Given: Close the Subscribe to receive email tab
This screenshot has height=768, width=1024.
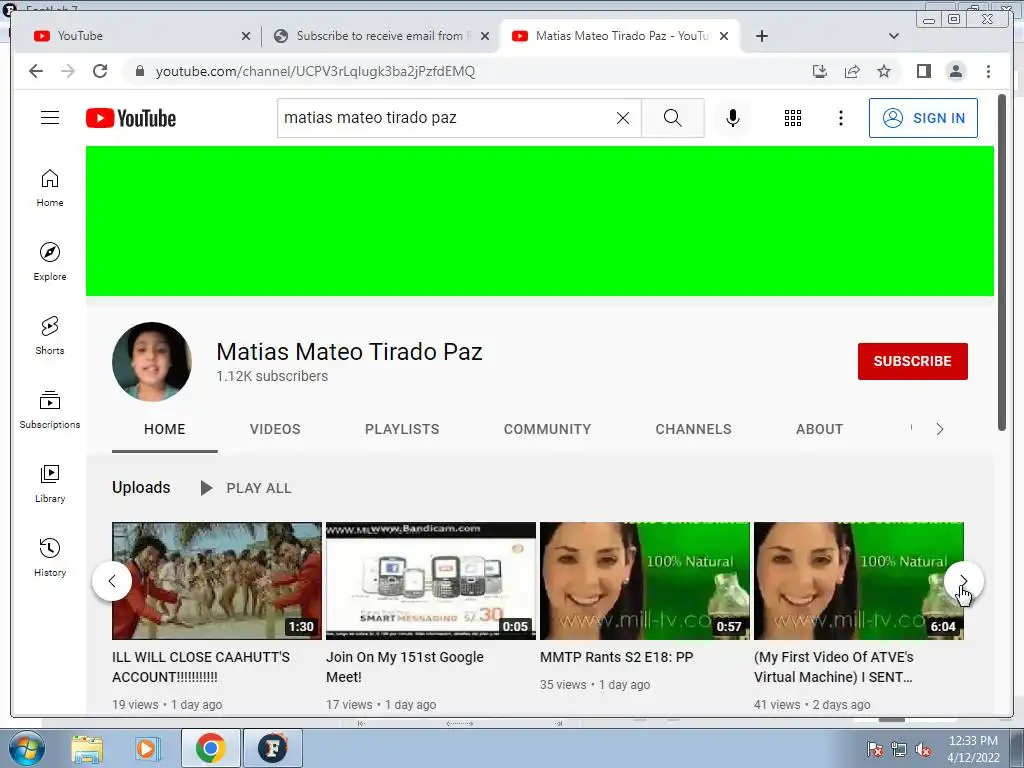Looking at the screenshot, I should 485,36.
